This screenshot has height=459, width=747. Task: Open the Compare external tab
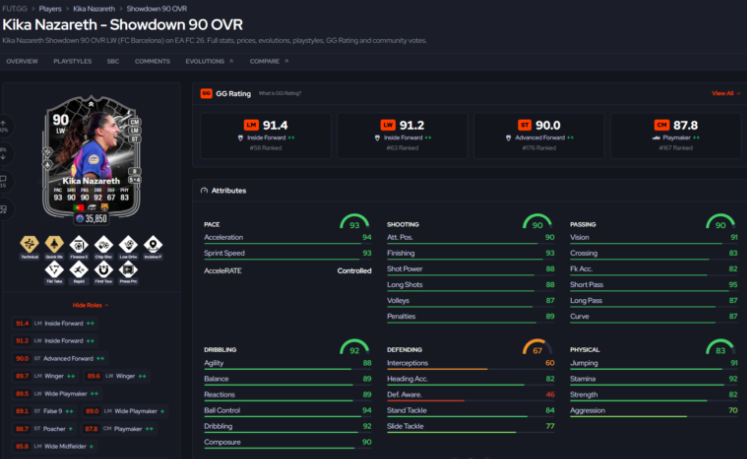[x=269, y=61]
